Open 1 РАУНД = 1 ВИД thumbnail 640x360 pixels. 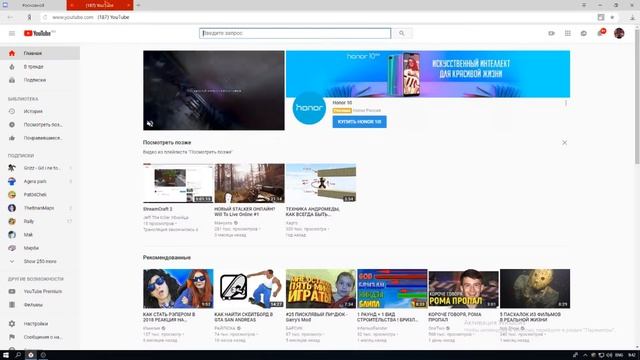click(x=392, y=288)
